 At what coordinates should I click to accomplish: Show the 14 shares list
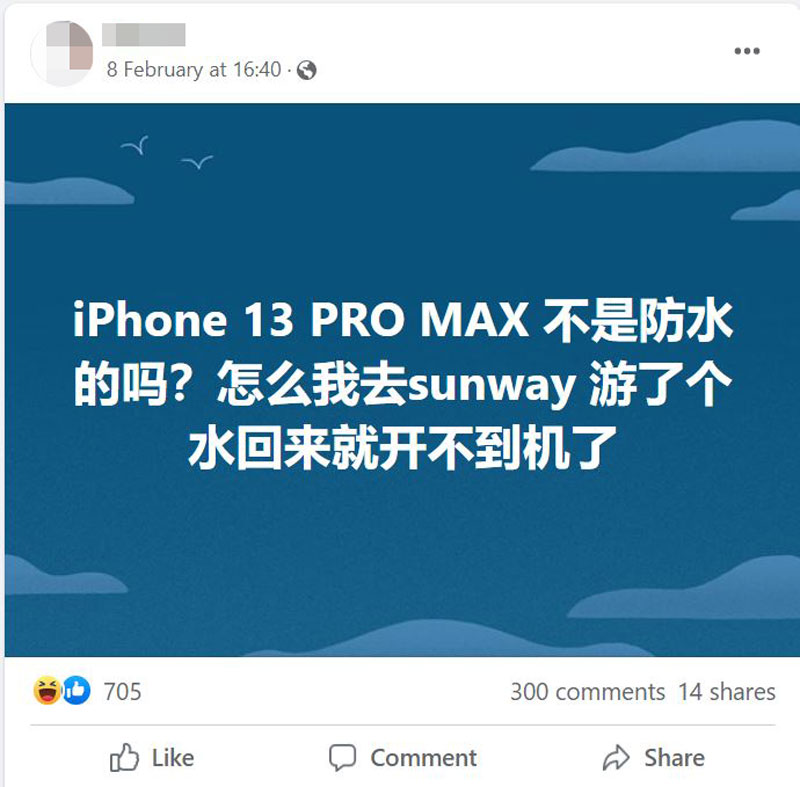pyautogui.click(x=727, y=692)
